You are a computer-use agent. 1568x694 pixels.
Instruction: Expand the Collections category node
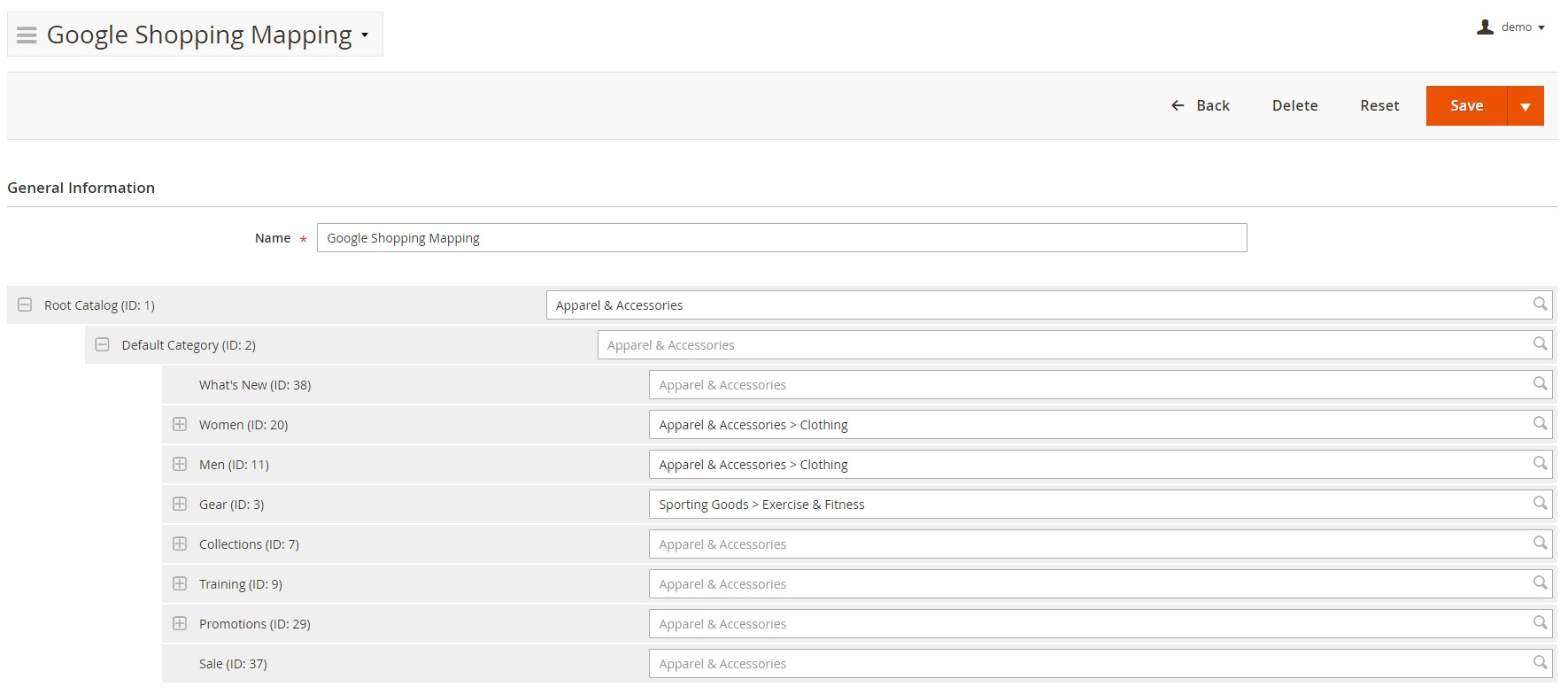pos(180,544)
